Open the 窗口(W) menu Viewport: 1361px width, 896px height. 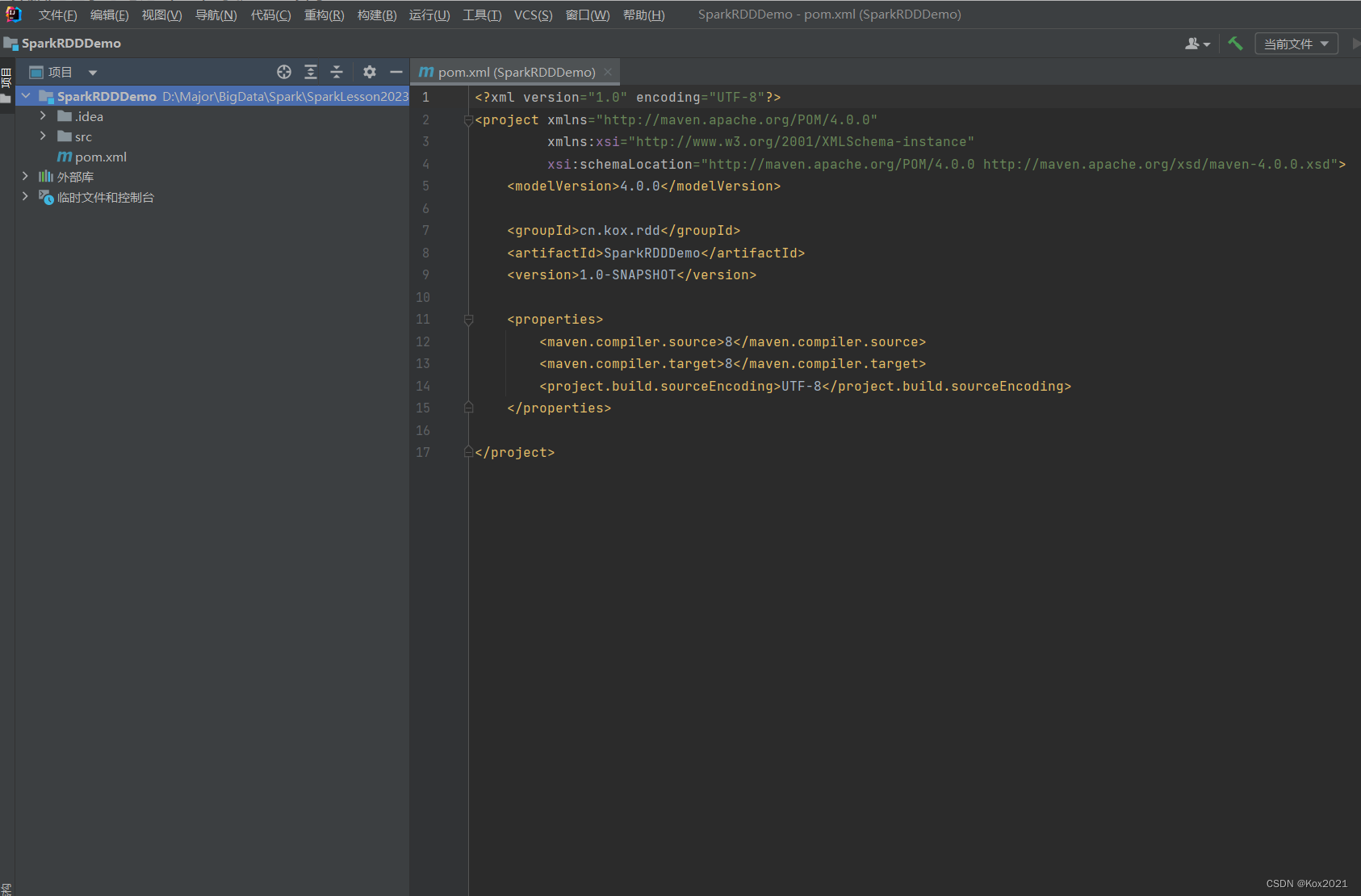pos(588,15)
